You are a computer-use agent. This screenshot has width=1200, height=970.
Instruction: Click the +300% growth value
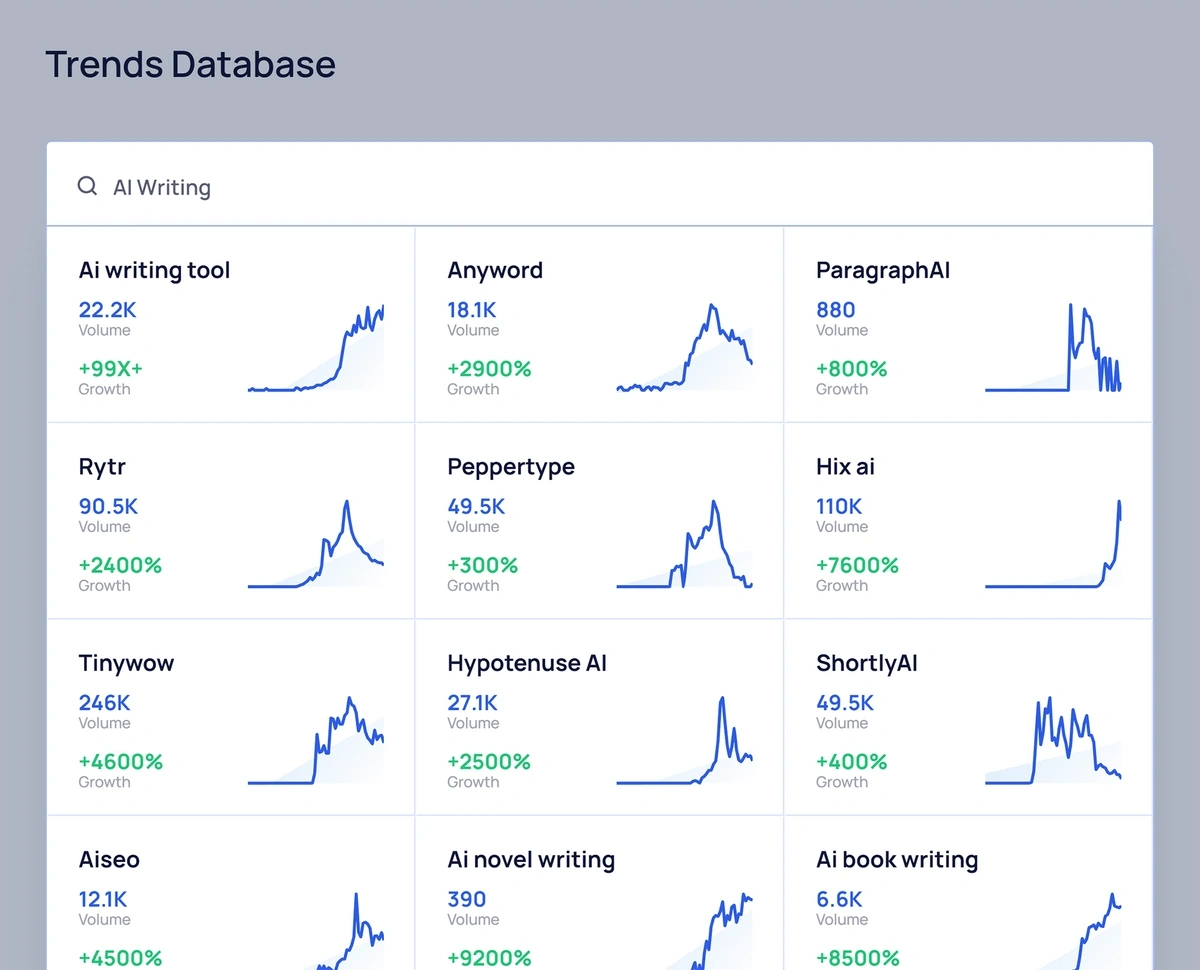tap(483, 565)
